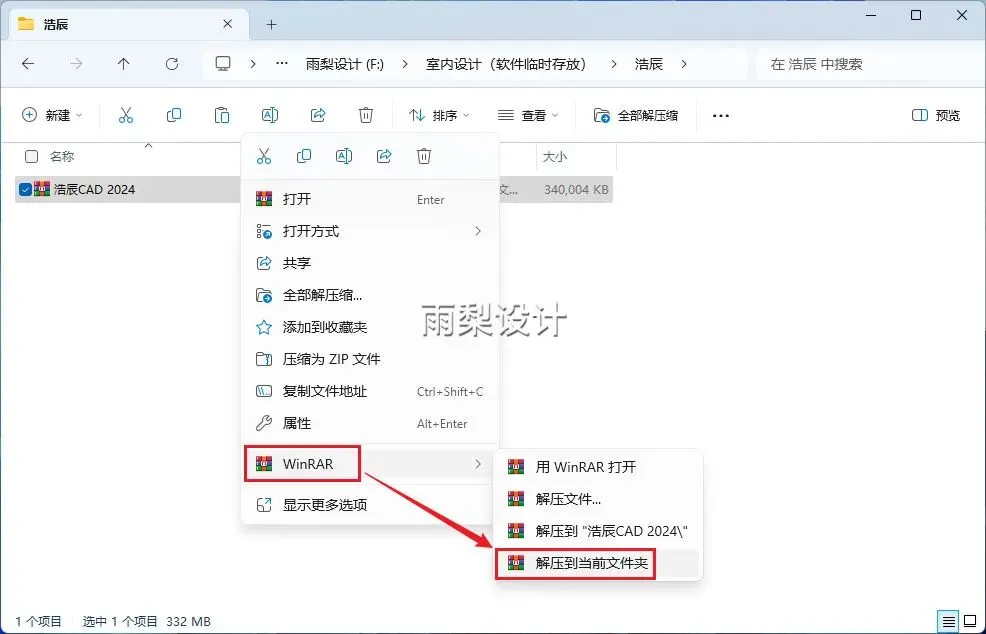The image size is (986, 634).
Task: Open a new tab with plus button
Action: point(272,25)
